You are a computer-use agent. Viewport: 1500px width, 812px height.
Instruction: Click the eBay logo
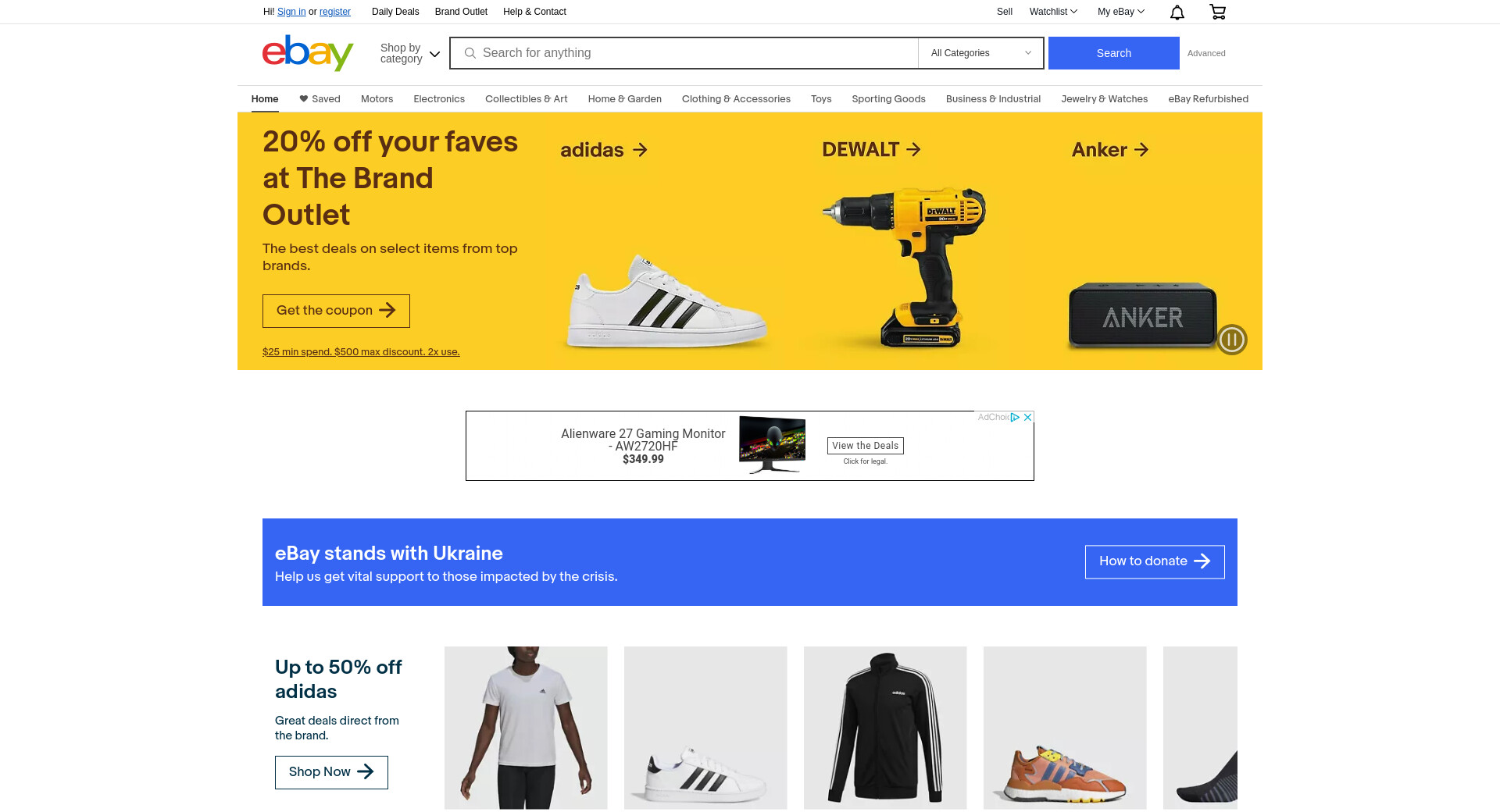(x=308, y=53)
